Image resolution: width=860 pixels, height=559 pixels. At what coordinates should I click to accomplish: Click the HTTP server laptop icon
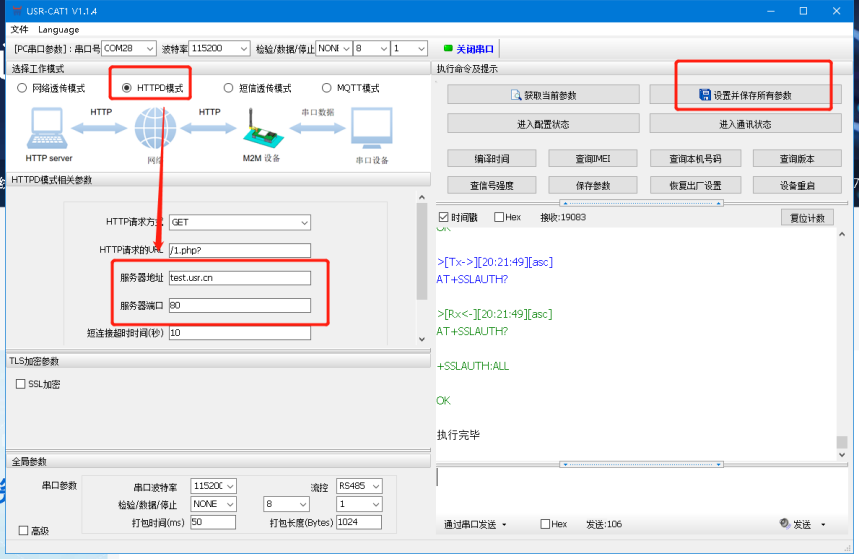(x=49, y=129)
